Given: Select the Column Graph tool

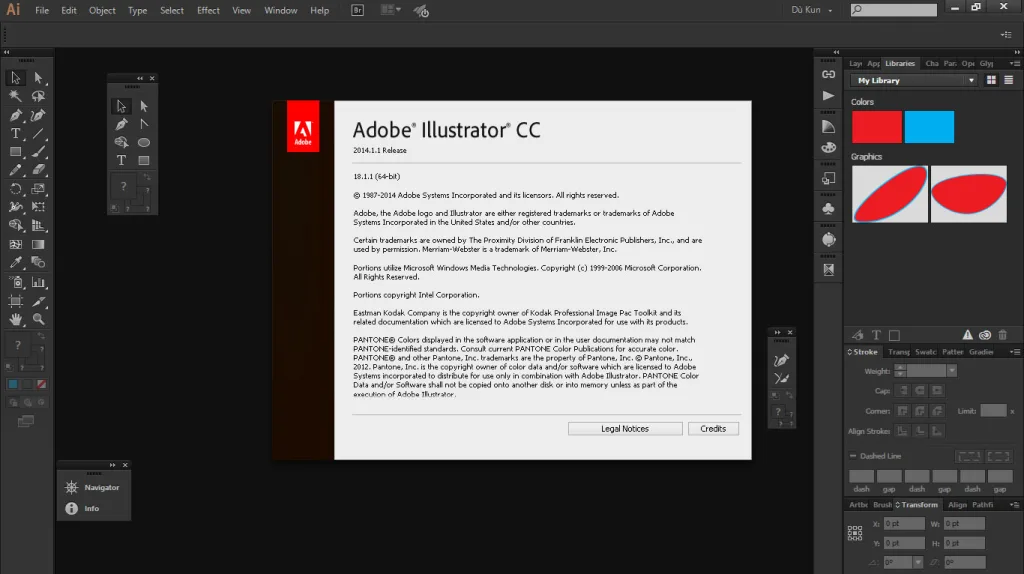Looking at the screenshot, I should point(38,282).
